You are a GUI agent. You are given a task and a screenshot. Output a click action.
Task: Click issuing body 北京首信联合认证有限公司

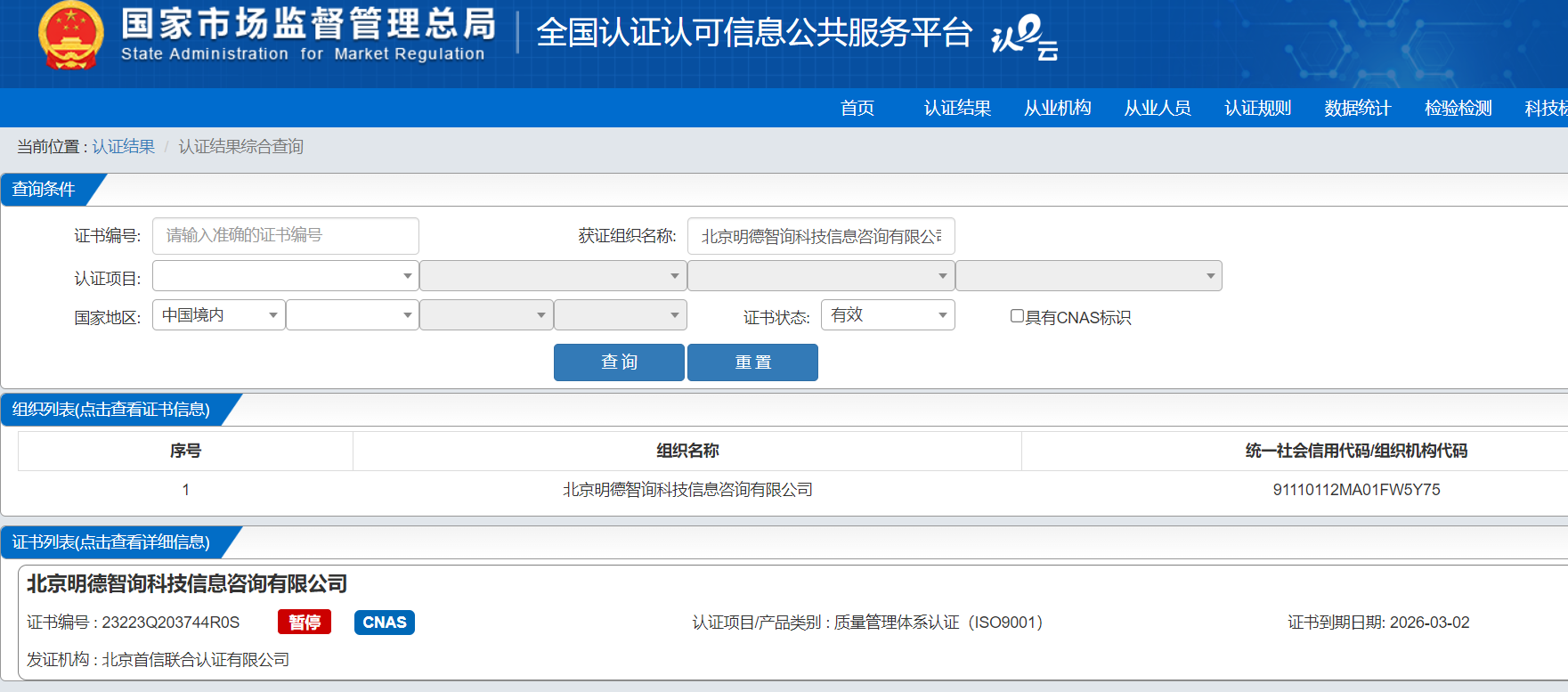196,660
